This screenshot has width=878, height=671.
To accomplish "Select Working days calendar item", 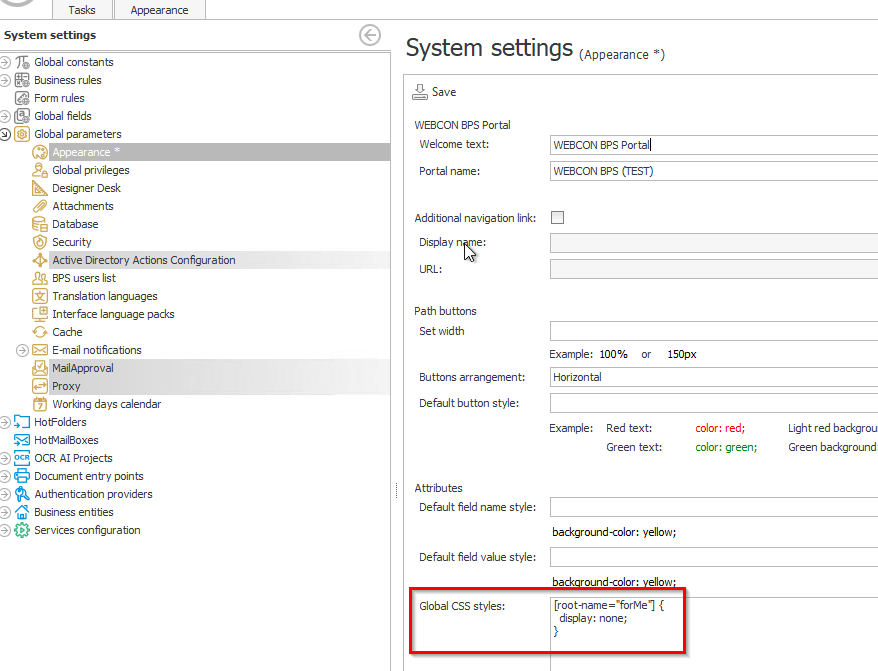I will pyautogui.click(x=106, y=404).
